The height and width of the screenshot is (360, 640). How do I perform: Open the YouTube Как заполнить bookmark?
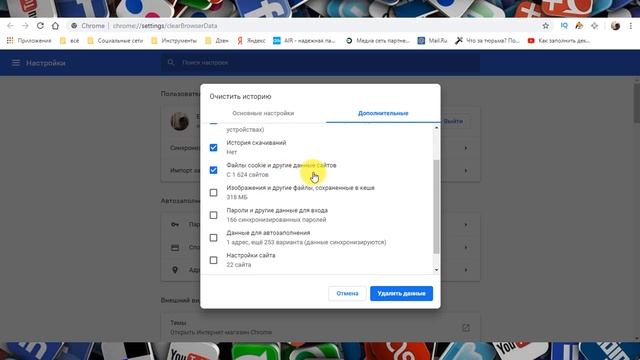coord(559,41)
